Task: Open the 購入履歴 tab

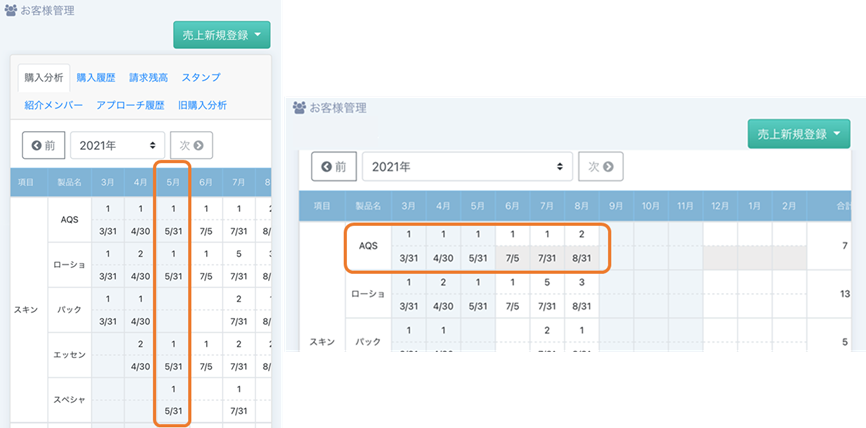Action: tap(96, 77)
